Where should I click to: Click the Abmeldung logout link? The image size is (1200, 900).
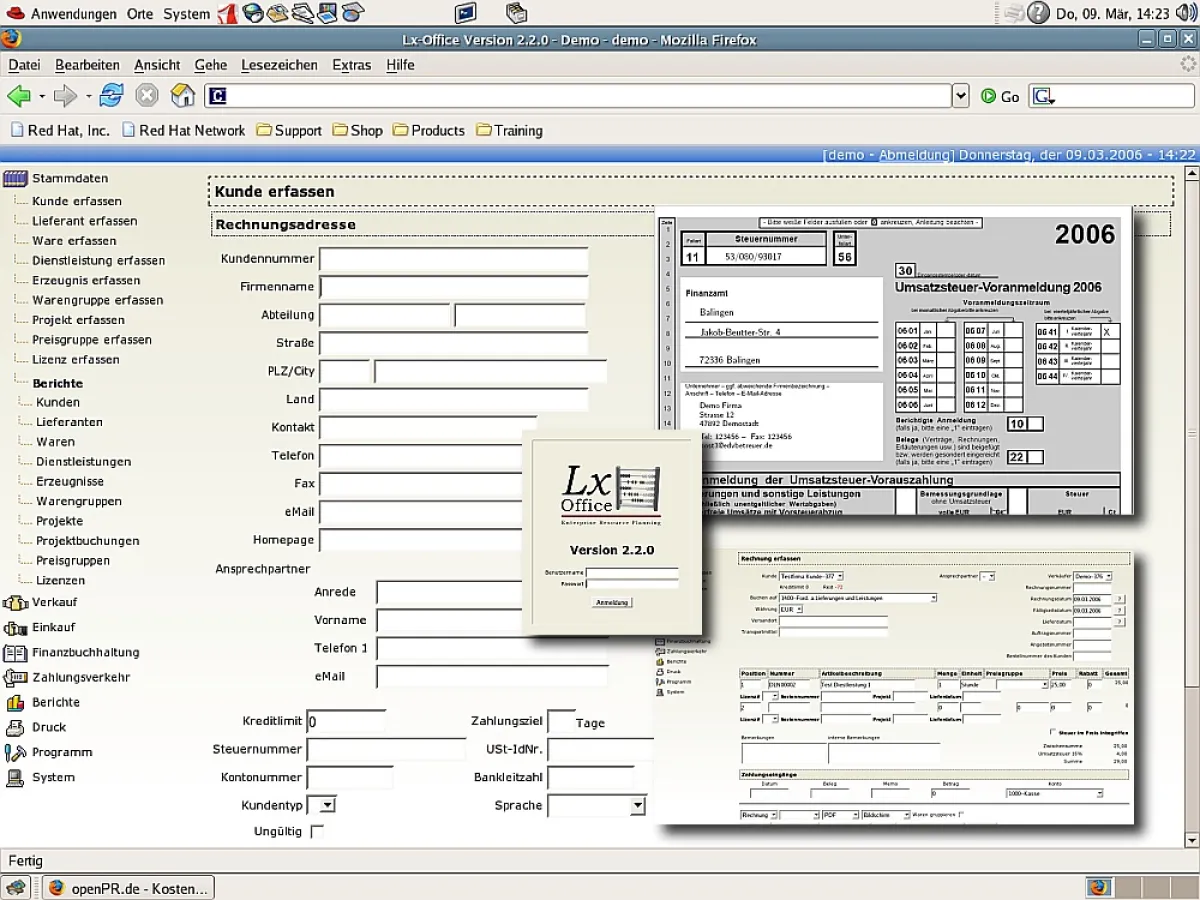point(912,155)
